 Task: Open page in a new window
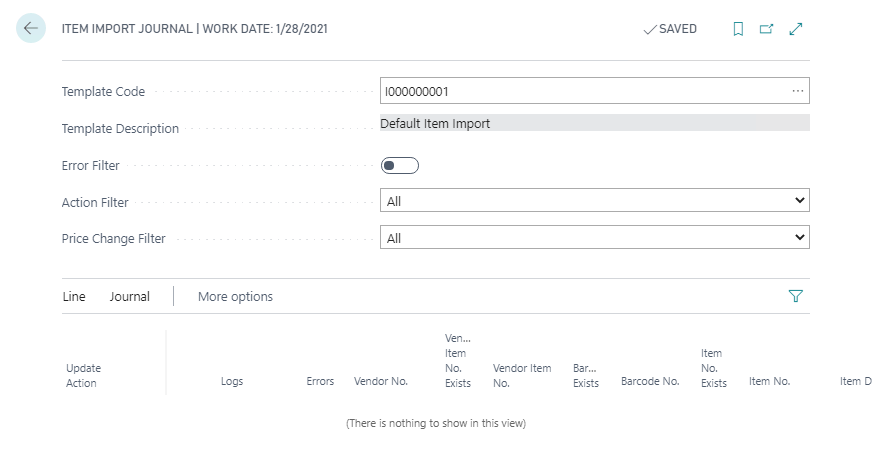click(x=767, y=29)
